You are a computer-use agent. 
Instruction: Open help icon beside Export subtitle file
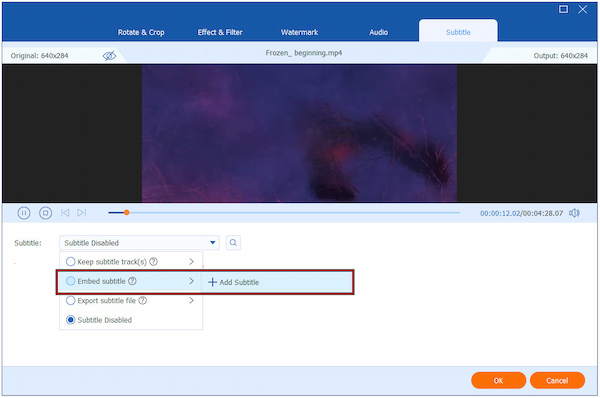pyautogui.click(x=142, y=301)
